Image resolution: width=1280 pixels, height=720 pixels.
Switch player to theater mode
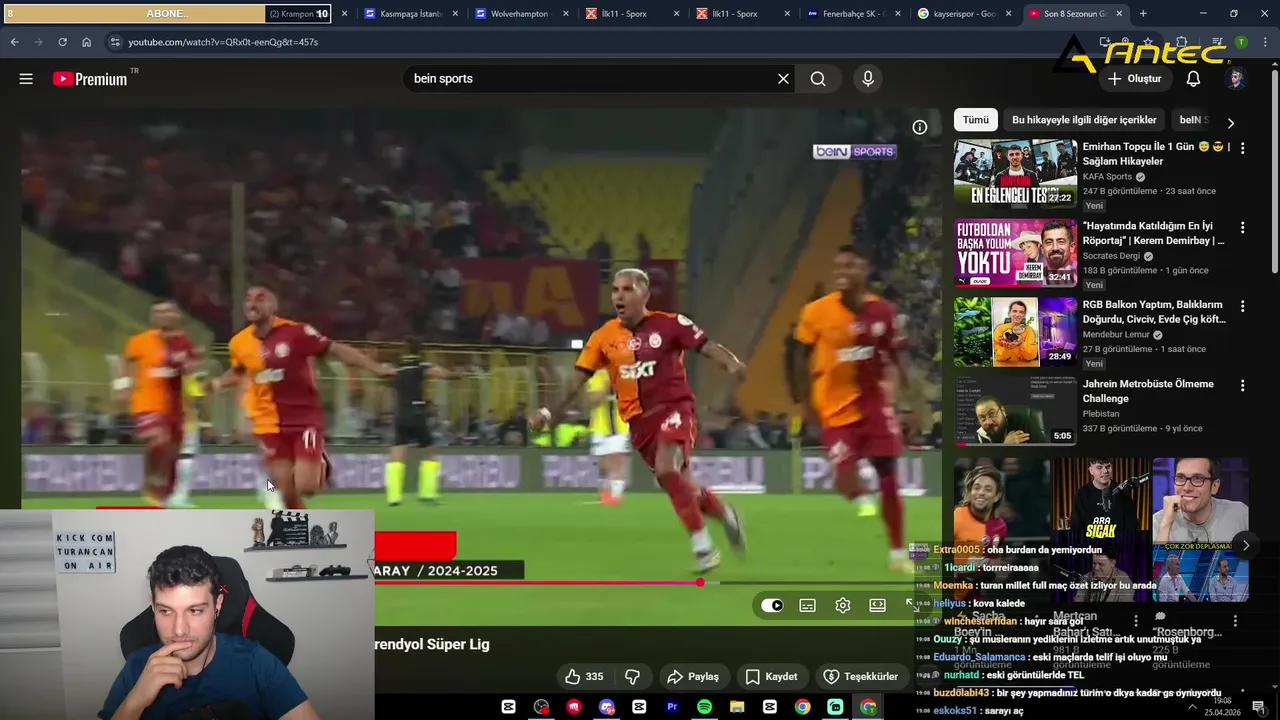[877, 605]
